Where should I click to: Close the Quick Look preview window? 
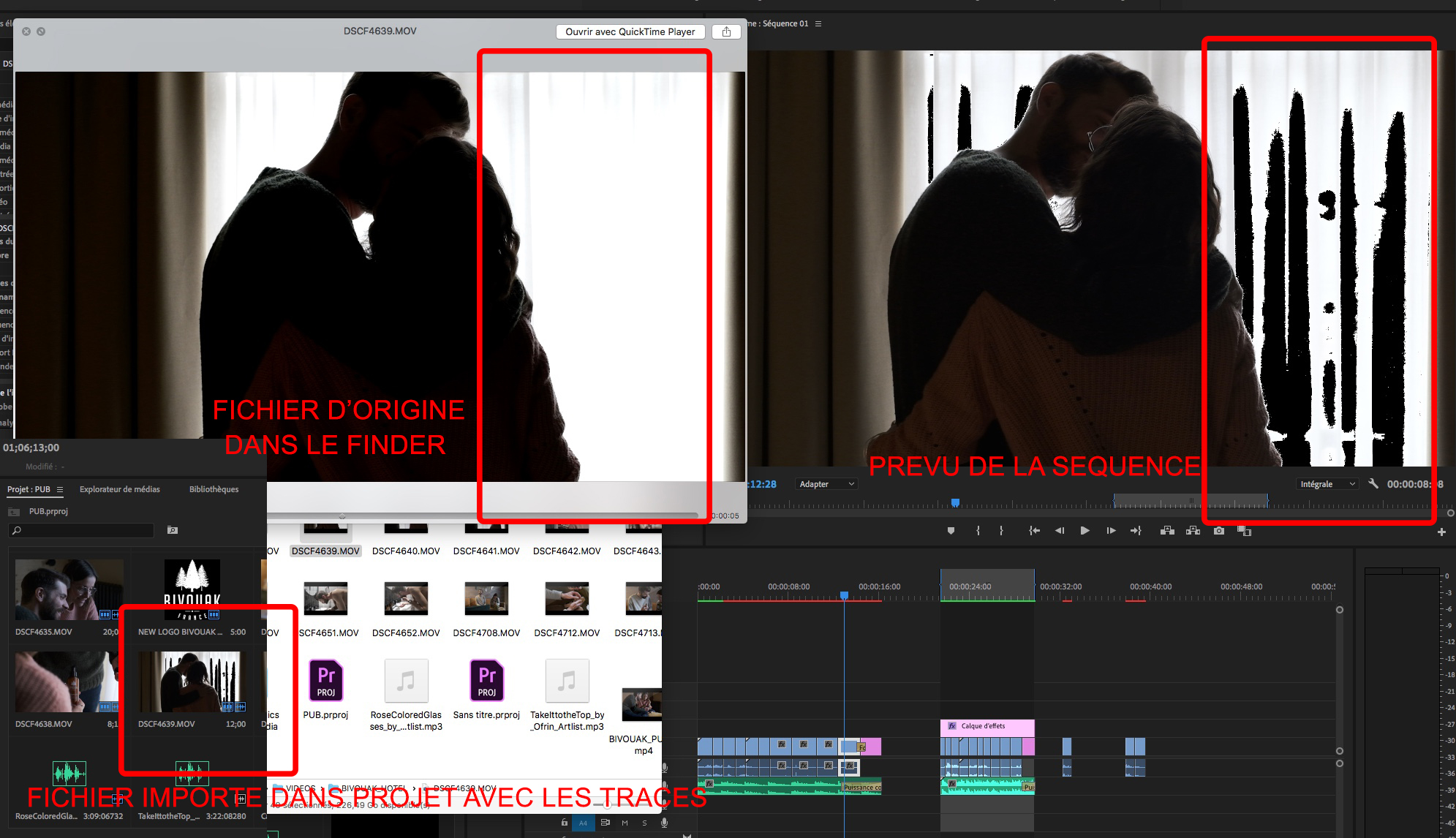pos(26,31)
